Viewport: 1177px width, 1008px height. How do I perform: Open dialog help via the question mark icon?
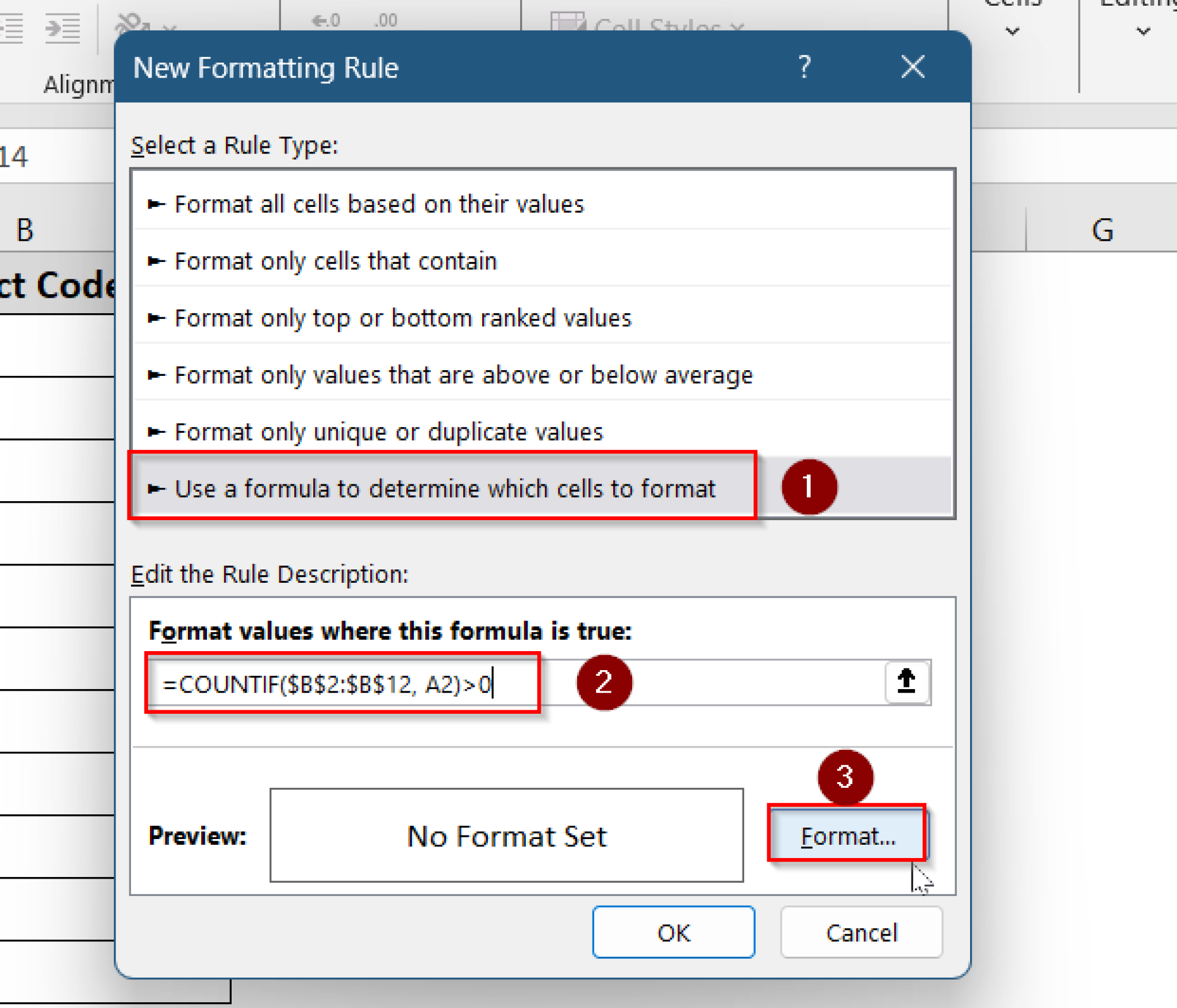pos(804,67)
